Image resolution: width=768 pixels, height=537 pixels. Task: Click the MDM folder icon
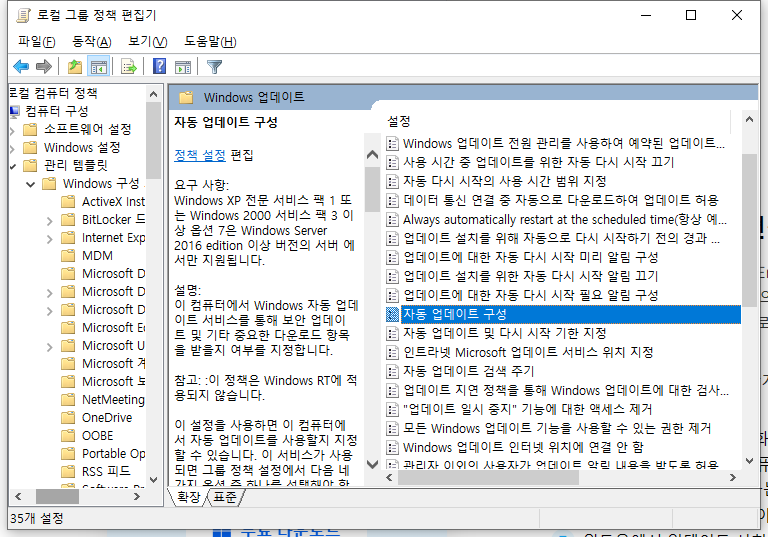68,255
